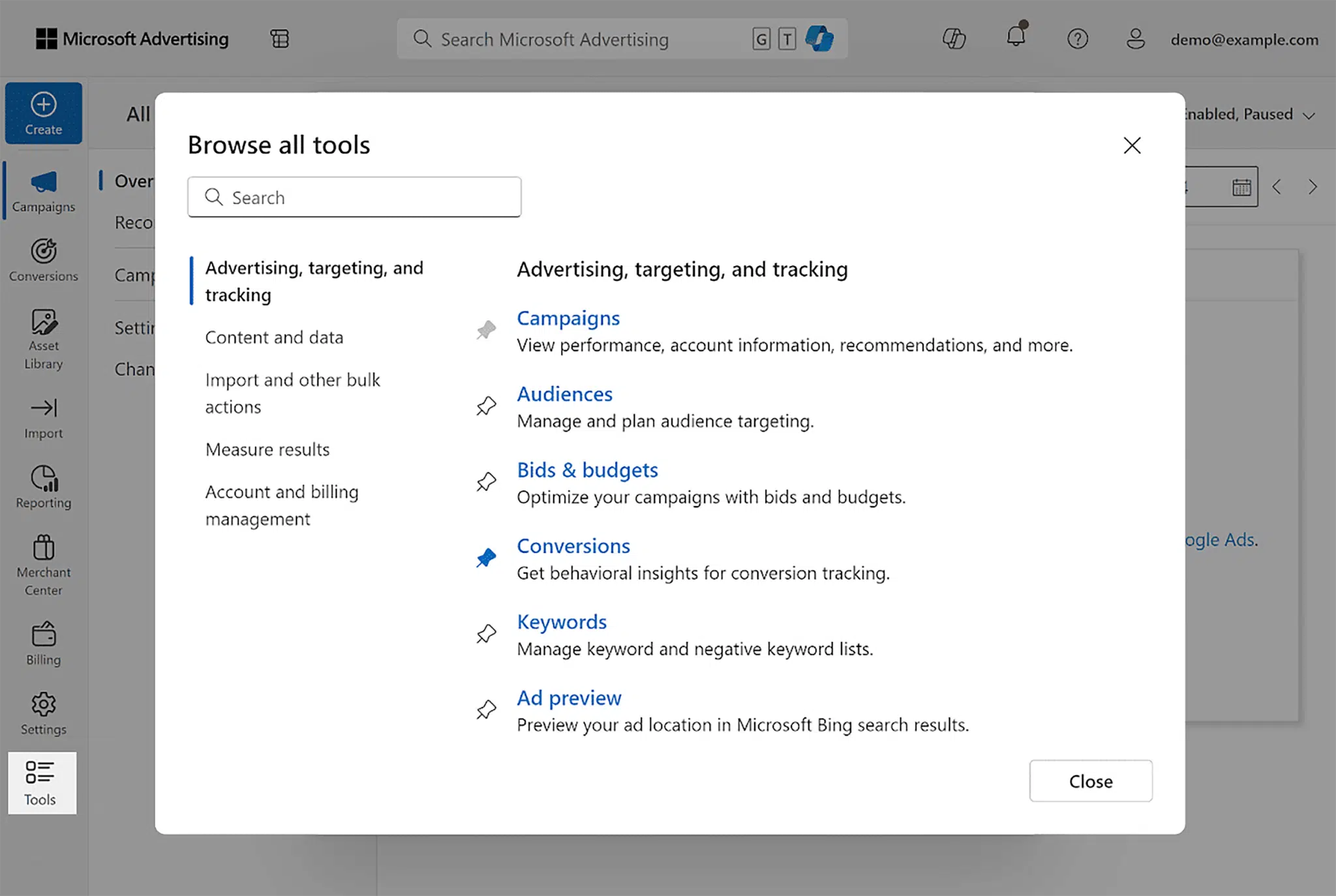Click the Create button icon in sidebar
This screenshot has height=896, width=1336.
(x=42, y=113)
